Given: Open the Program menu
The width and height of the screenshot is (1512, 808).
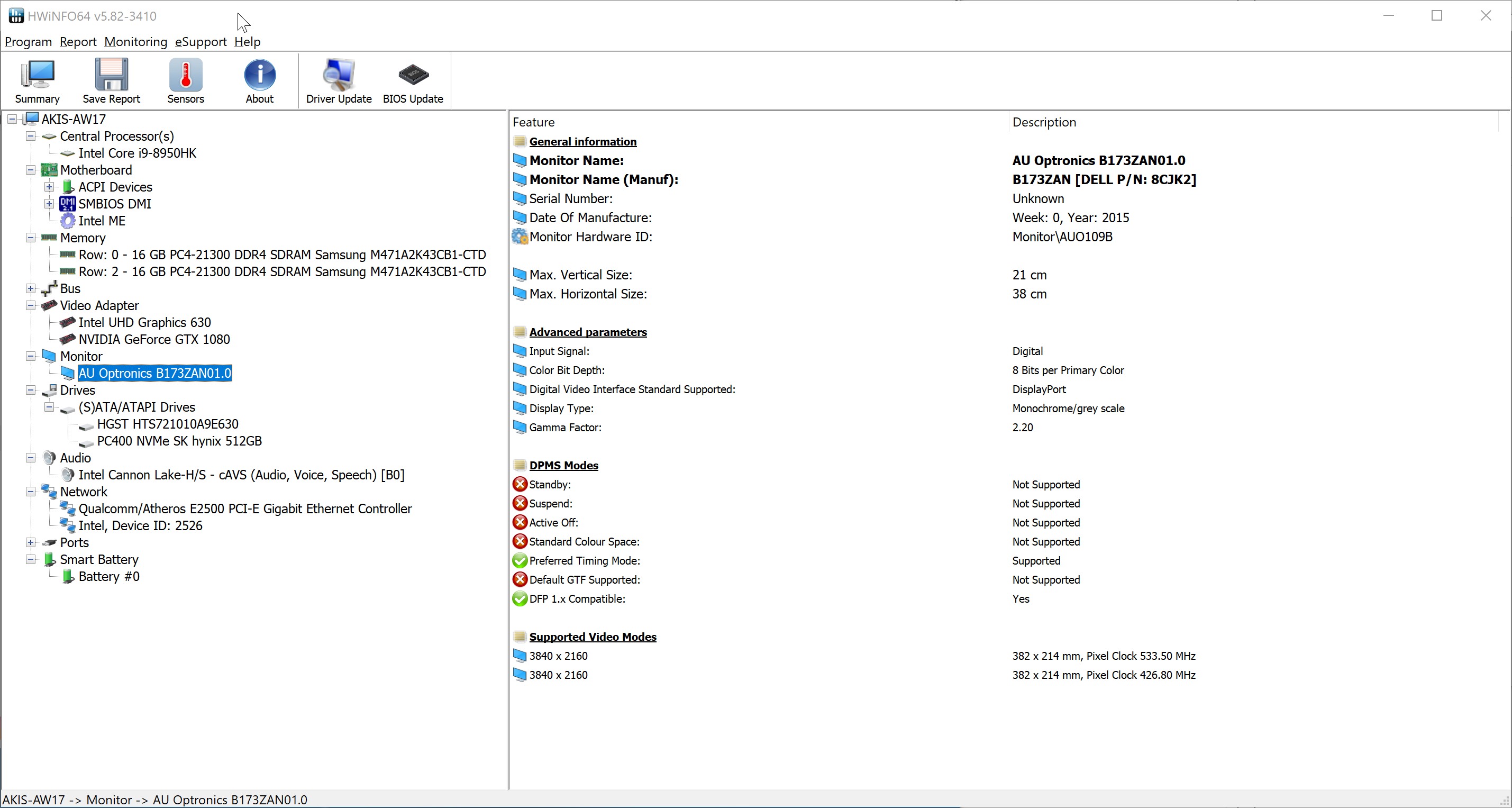Looking at the screenshot, I should click(x=28, y=42).
